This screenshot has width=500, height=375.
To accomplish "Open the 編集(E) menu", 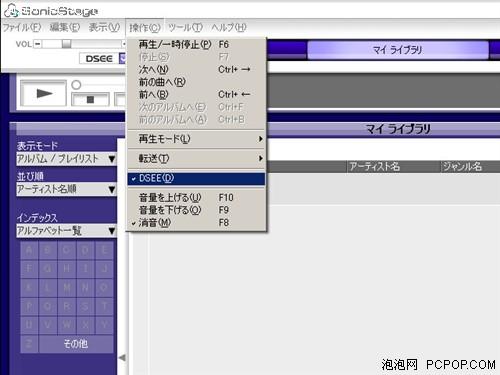I will click(65, 27).
